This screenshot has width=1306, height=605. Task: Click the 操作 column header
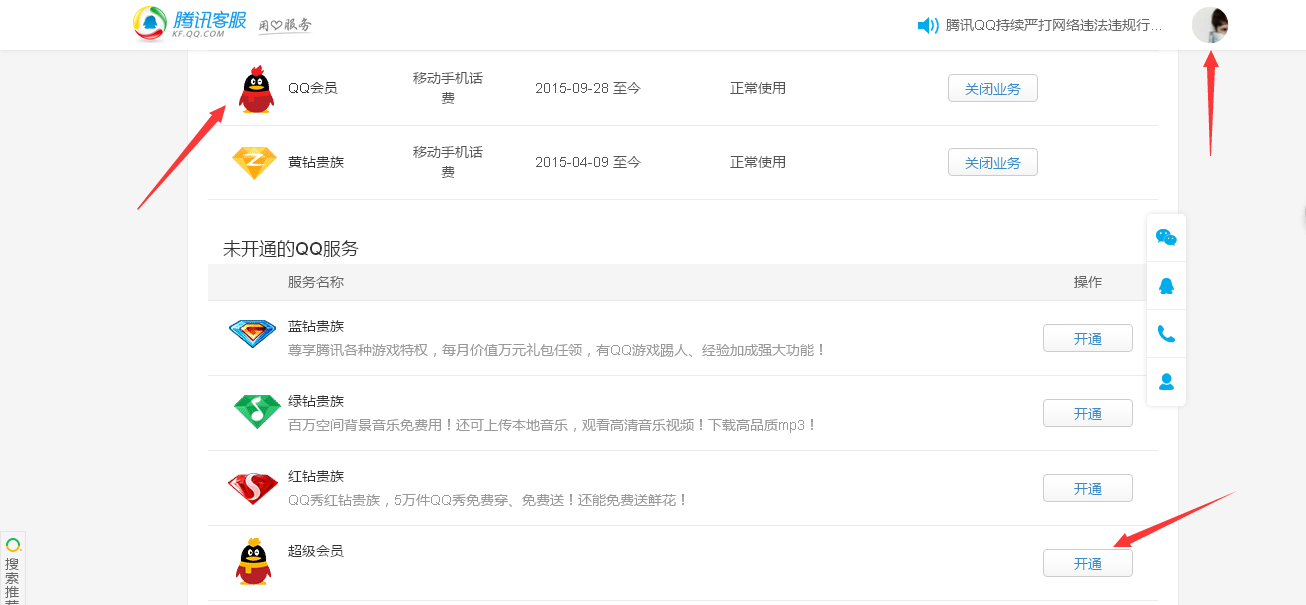pyautogui.click(x=1088, y=282)
